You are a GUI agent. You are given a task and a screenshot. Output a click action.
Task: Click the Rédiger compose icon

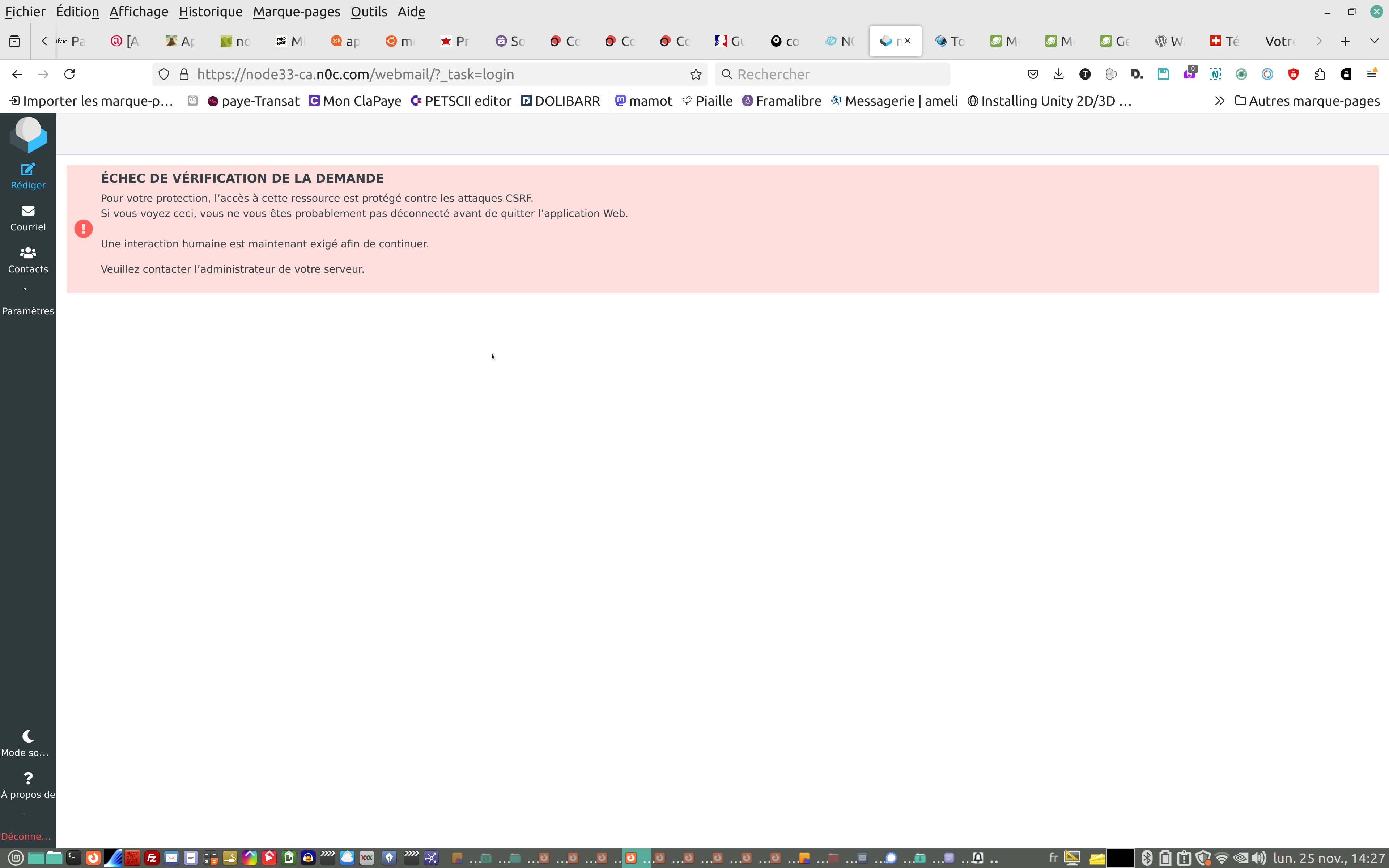click(27, 169)
